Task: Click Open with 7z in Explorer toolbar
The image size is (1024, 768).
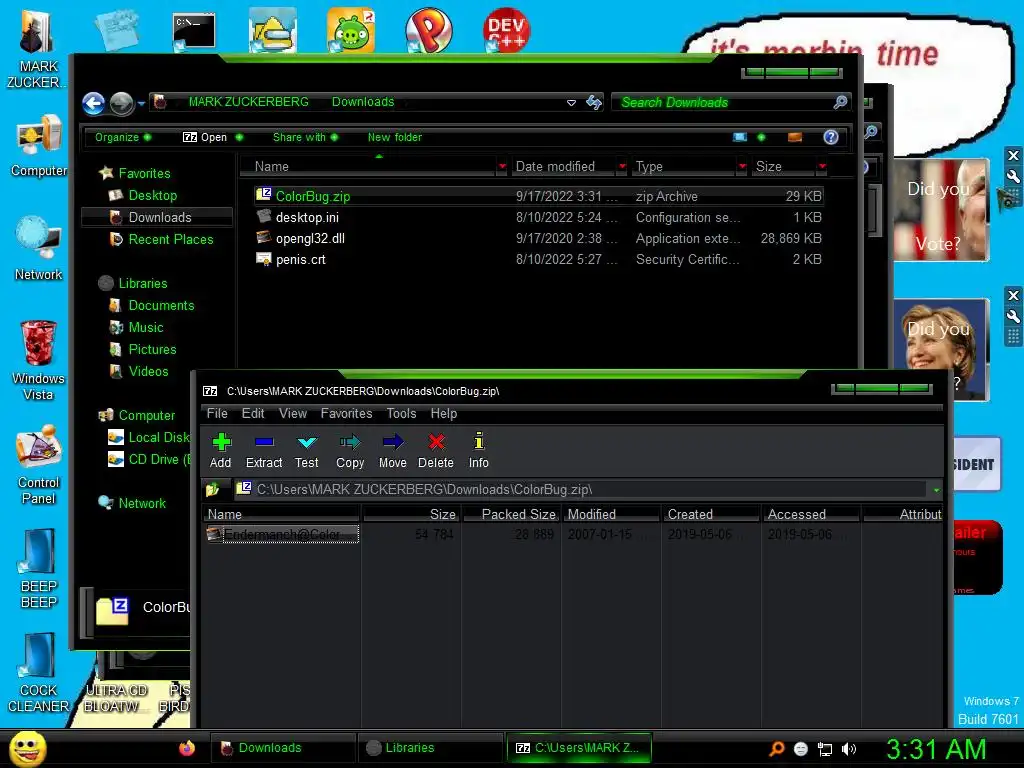Action: (x=204, y=137)
